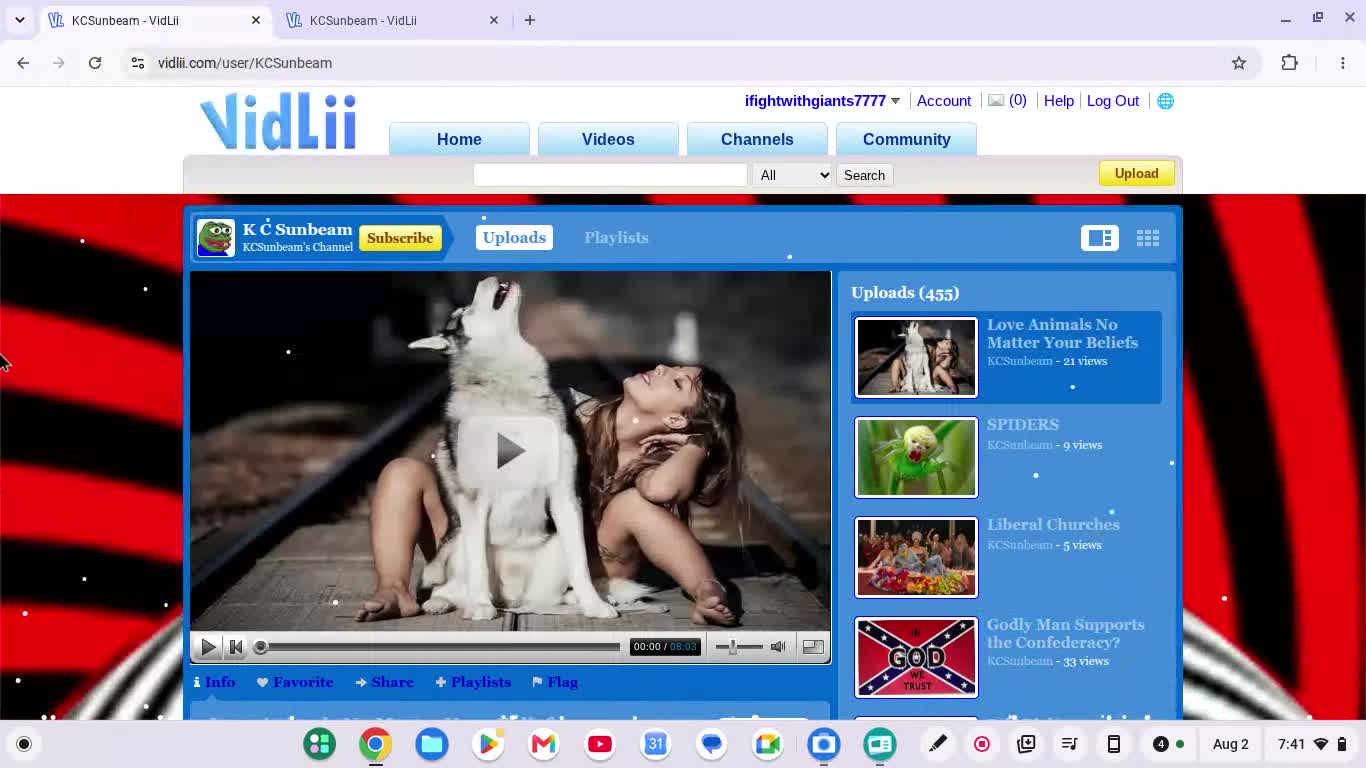Open the Files app in the shelf
1366x768 pixels.
coord(432,744)
